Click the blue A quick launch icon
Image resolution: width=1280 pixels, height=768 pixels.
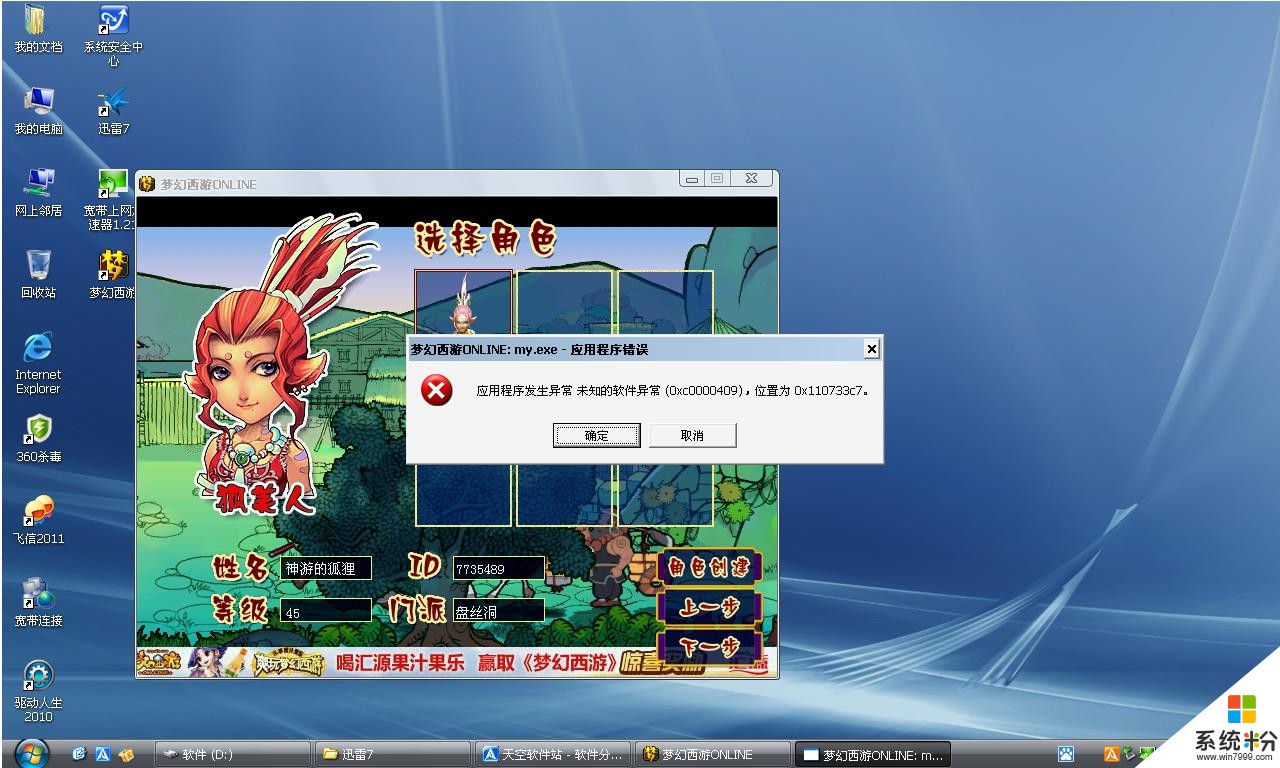coord(102,754)
